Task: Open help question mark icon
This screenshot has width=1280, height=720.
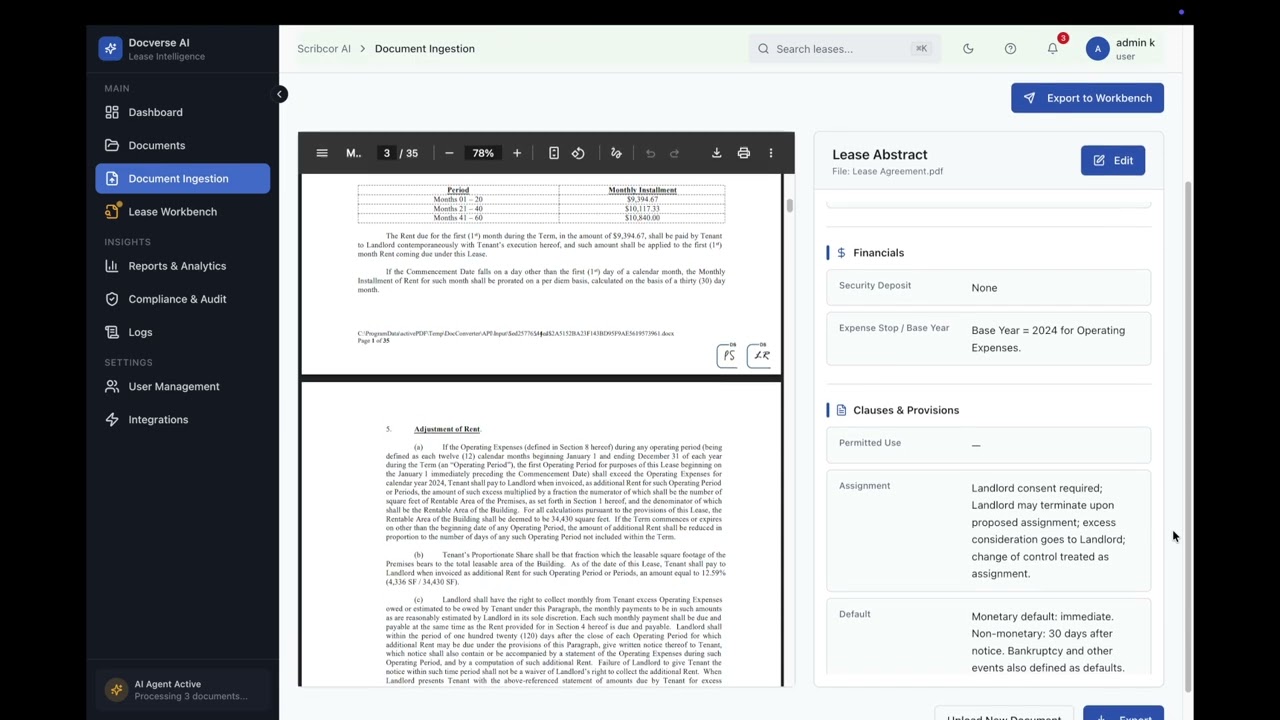Action: pos(1010,48)
